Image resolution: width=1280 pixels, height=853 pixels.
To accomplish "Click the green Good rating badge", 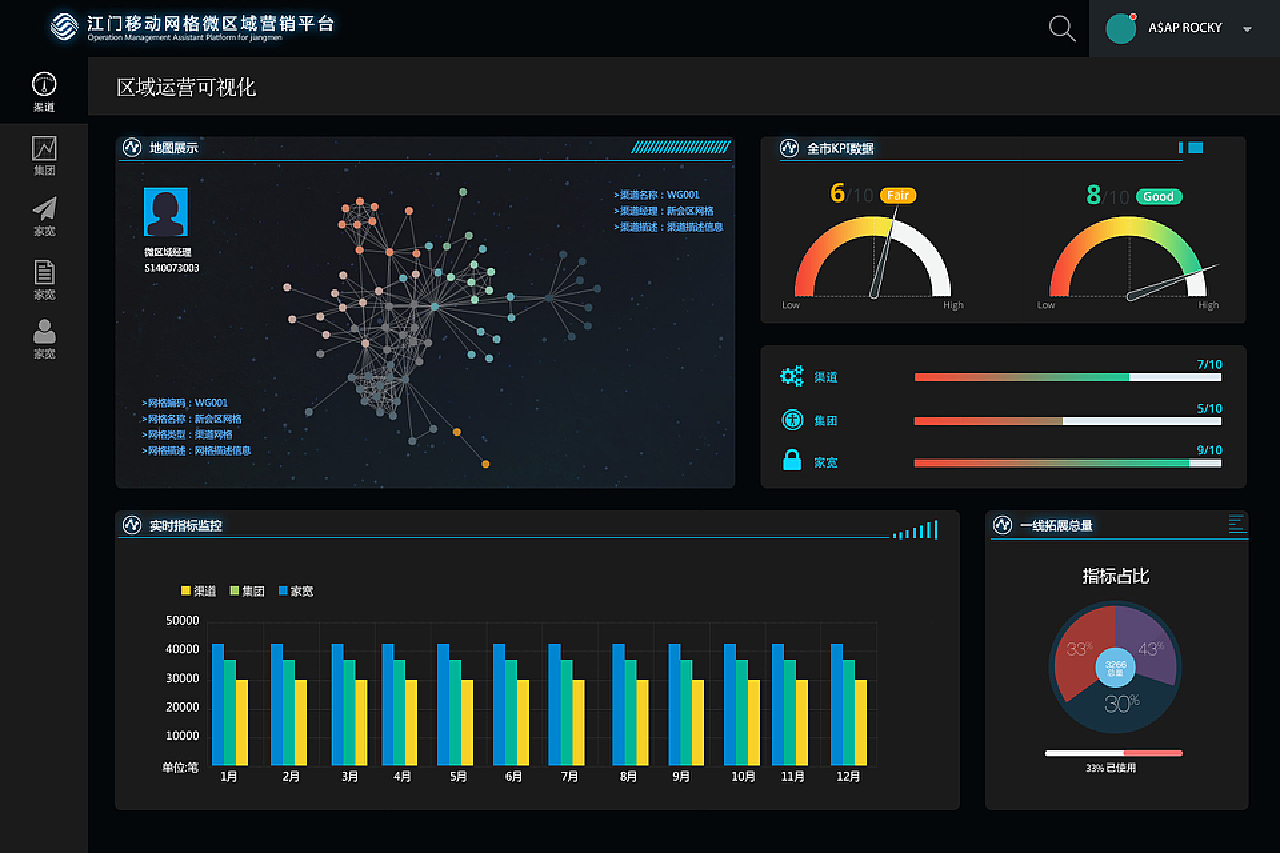I will (x=1158, y=197).
